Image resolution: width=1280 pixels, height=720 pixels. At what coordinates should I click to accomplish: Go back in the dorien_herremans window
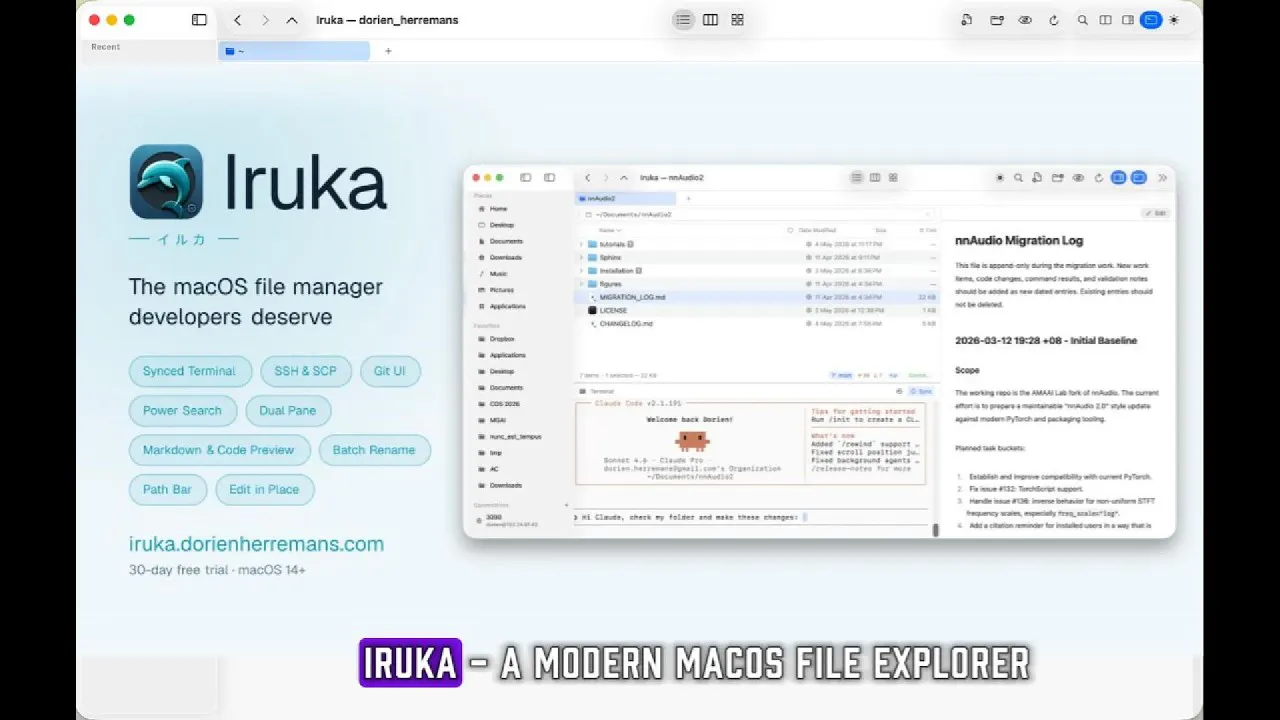click(237, 20)
